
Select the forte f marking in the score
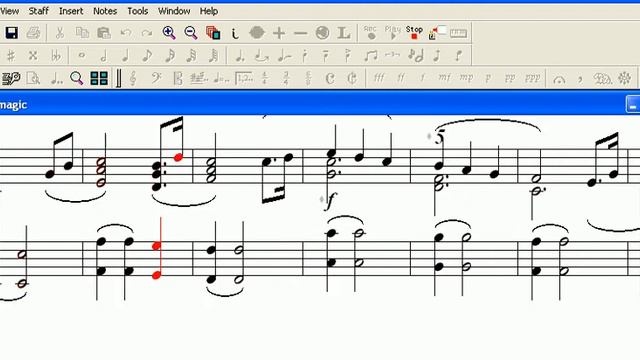331,201
